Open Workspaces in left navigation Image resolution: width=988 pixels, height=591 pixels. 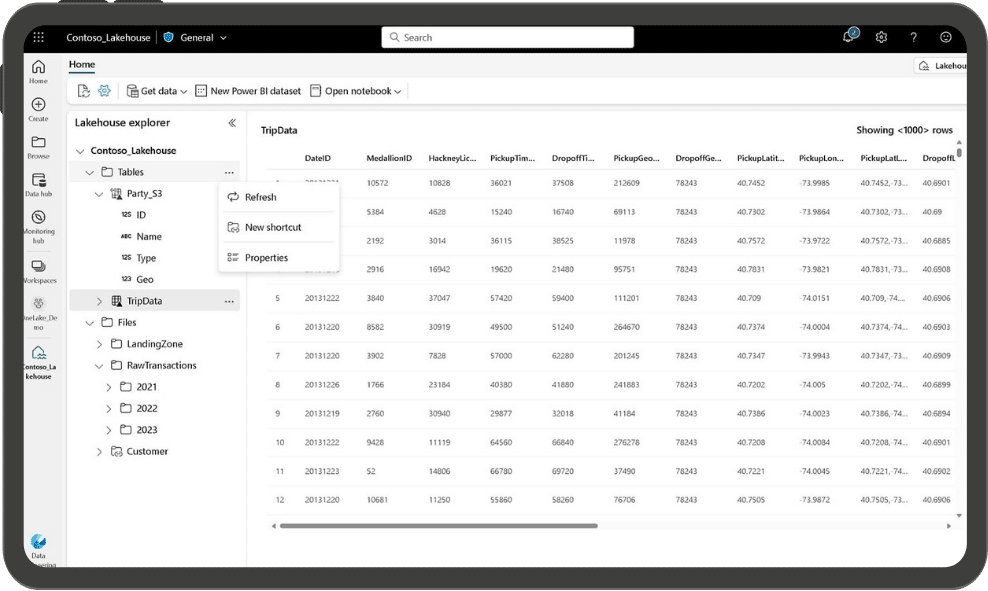pyautogui.click(x=38, y=271)
